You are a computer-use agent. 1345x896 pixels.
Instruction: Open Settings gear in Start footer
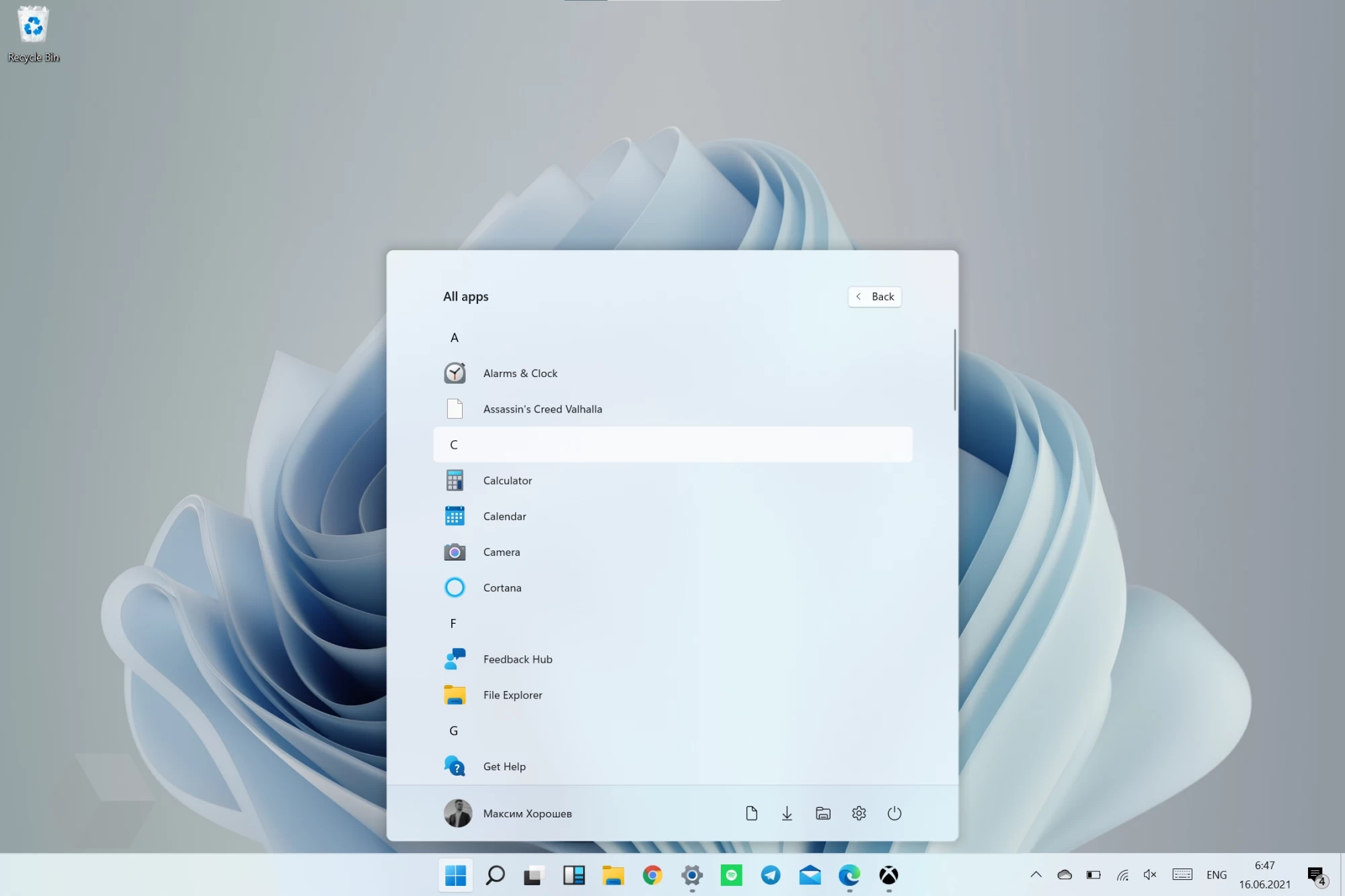pyautogui.click(x=859, y=813)
